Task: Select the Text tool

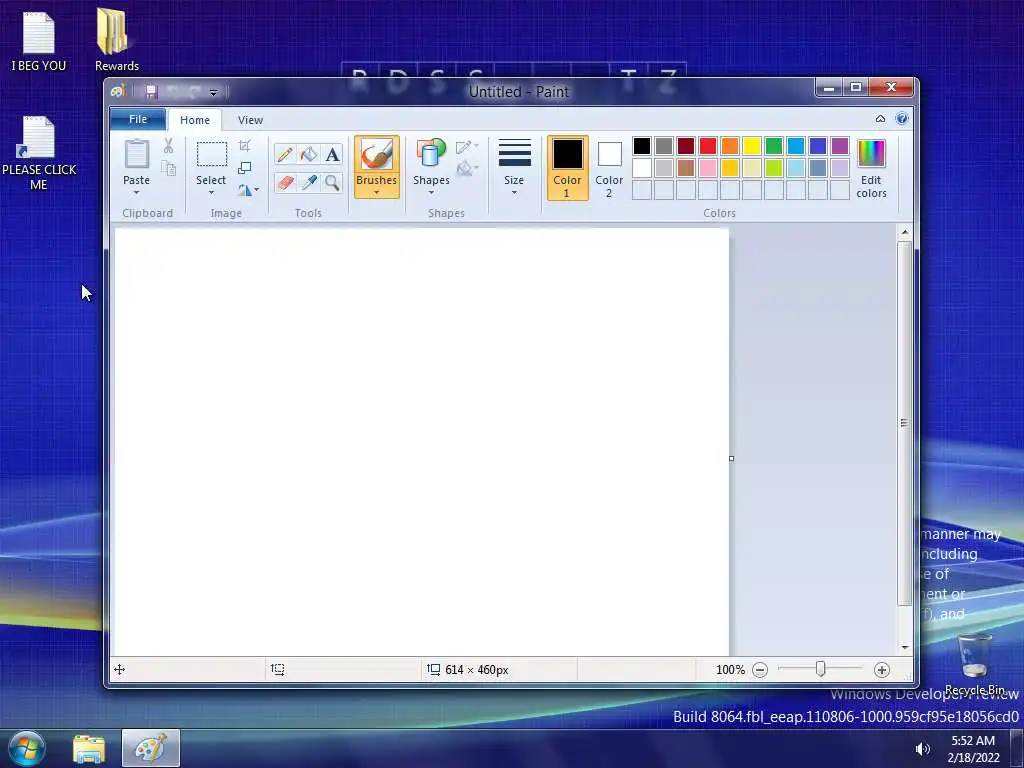Action: click(332, 155)
